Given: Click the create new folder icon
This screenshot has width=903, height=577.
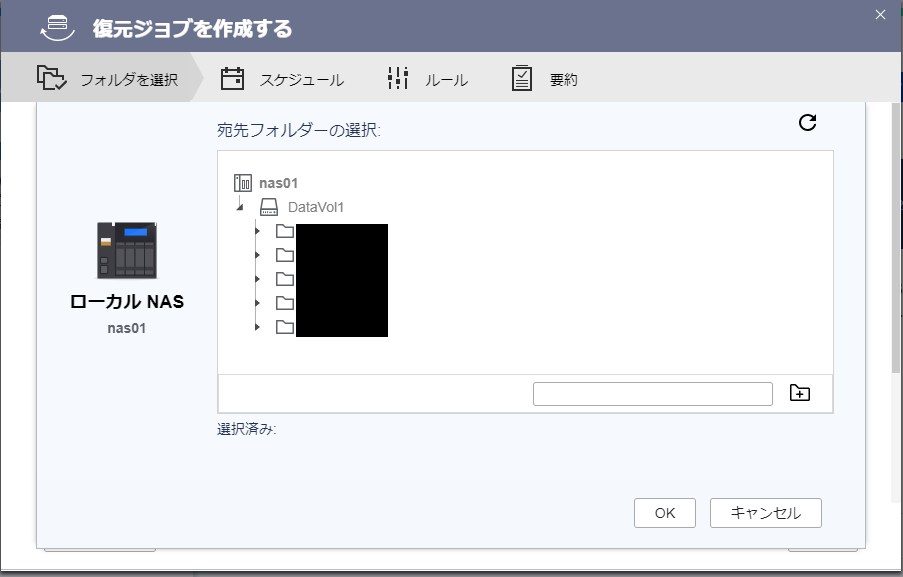Looking at the screenshot, I should point(799,393).
